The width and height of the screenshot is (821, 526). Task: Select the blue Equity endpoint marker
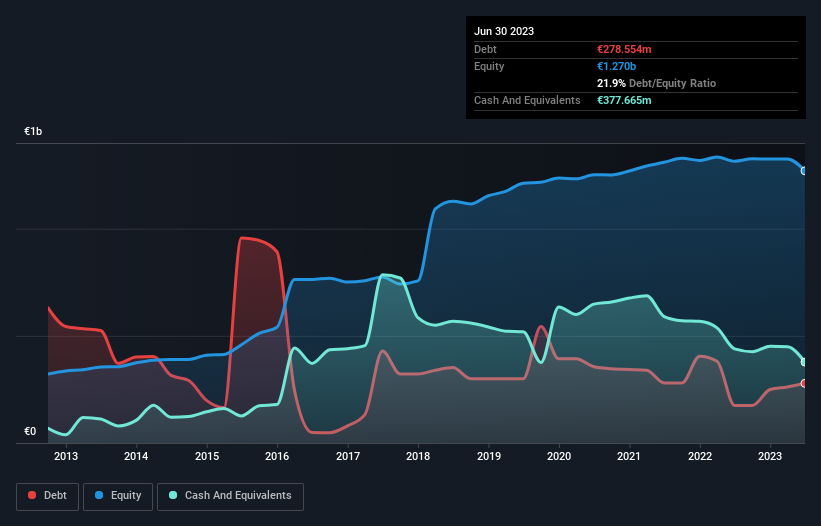point(804,171)
